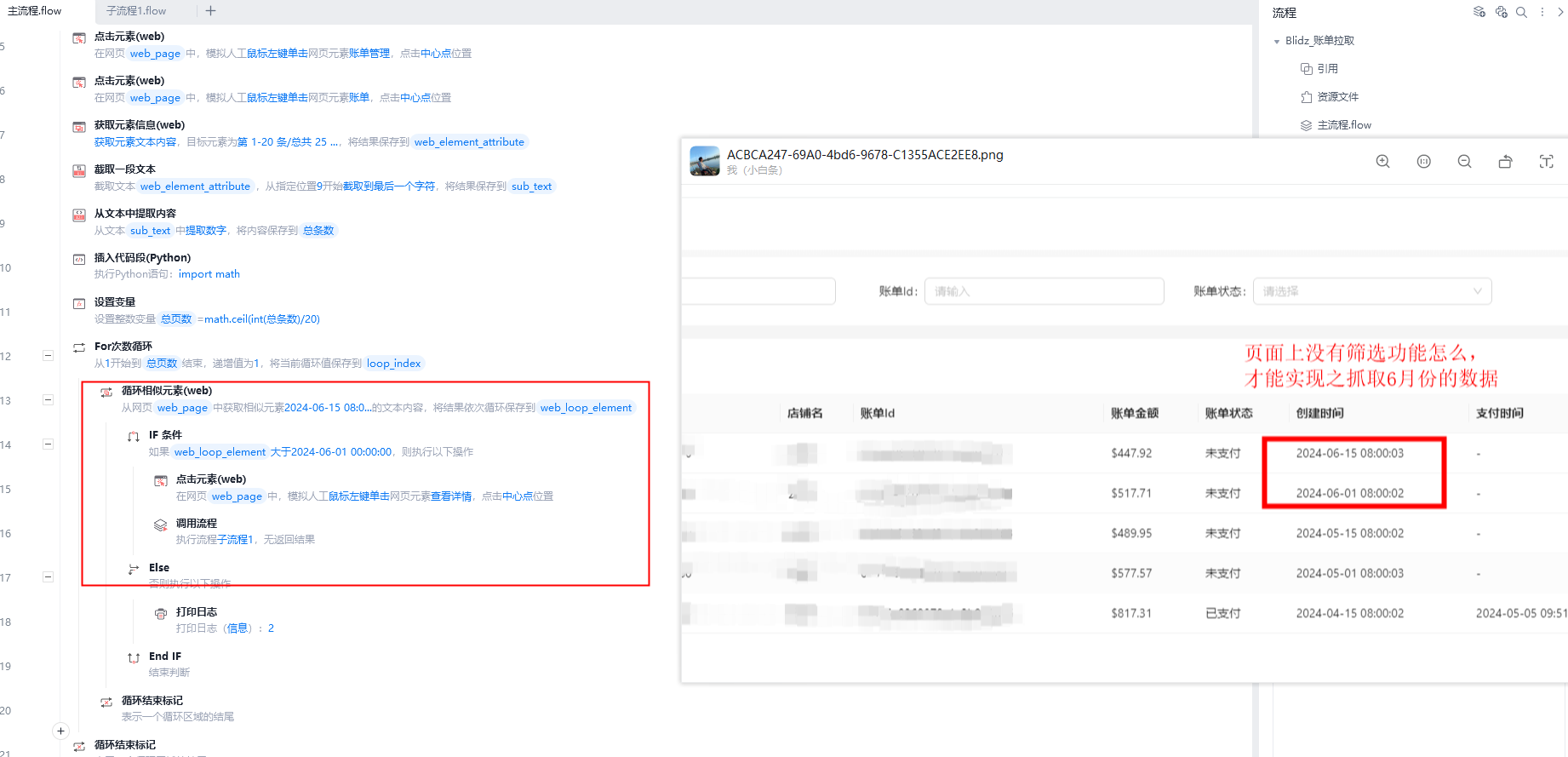Click the text recognition icon in preview
This screenshot has height=757, width=1568.
pyautogui.click(x=1546, y=162)
